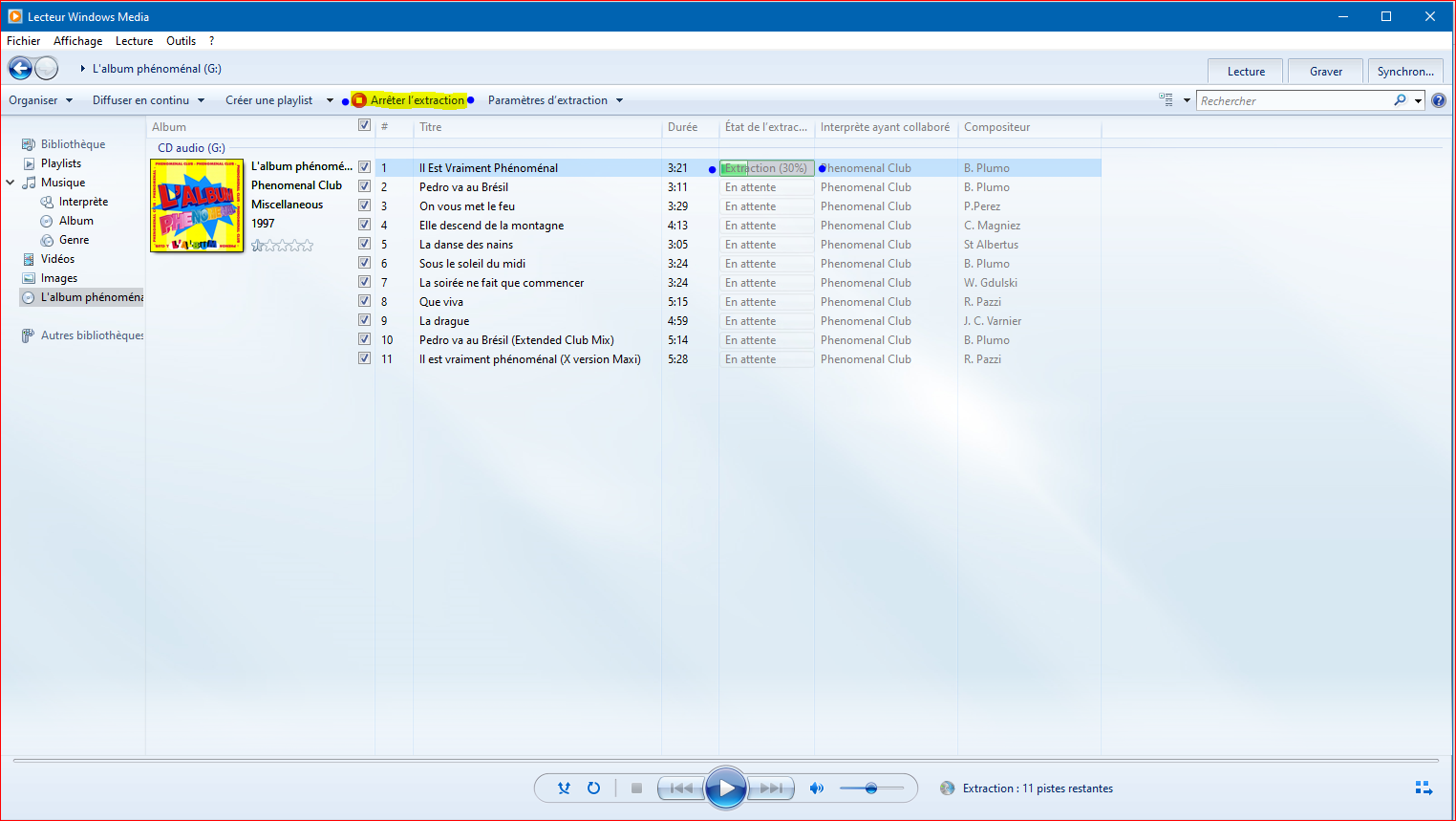Open Images library in sidebar
Screen dimensions: 1456x821
[x=58, y=278]
